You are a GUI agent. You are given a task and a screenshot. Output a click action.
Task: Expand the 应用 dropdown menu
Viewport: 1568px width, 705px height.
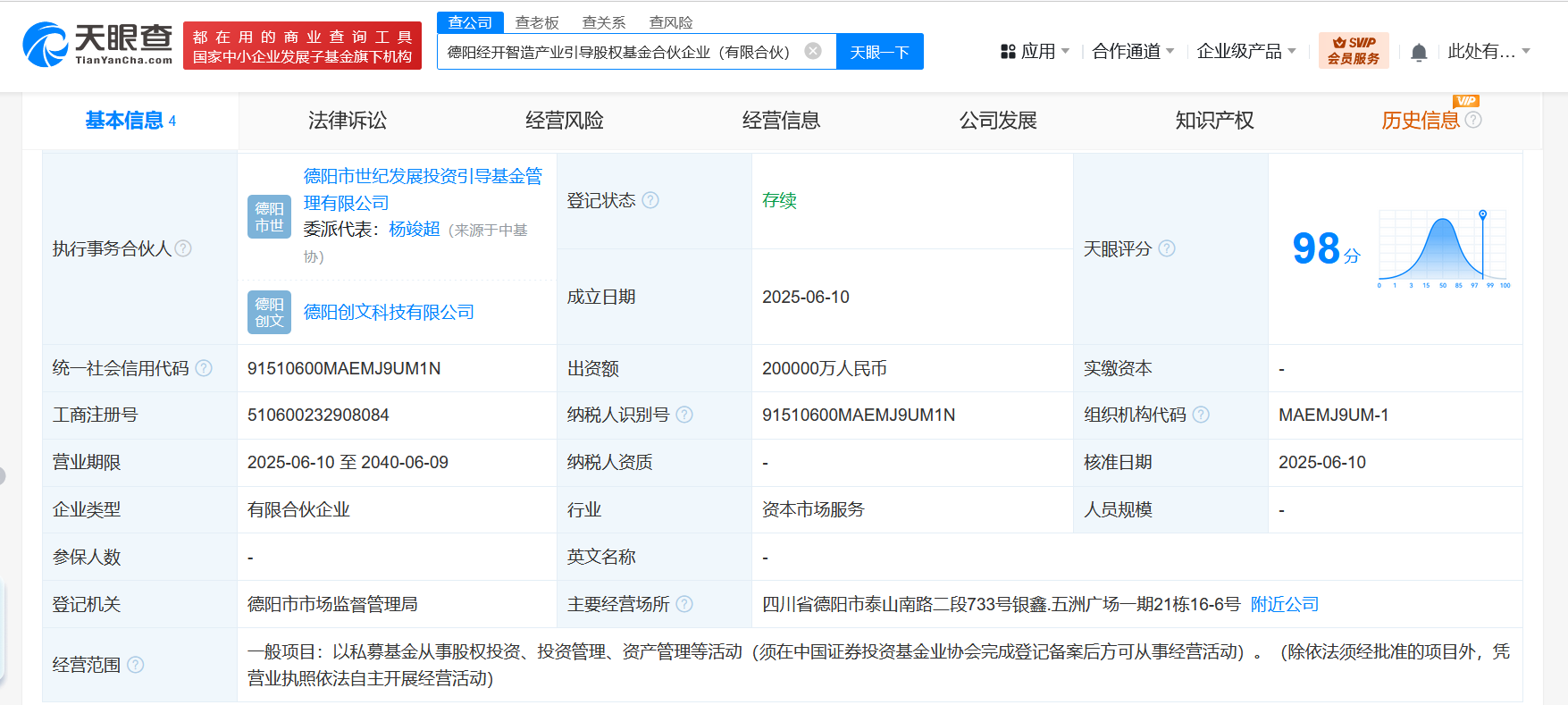click(x=1036, y=52)
